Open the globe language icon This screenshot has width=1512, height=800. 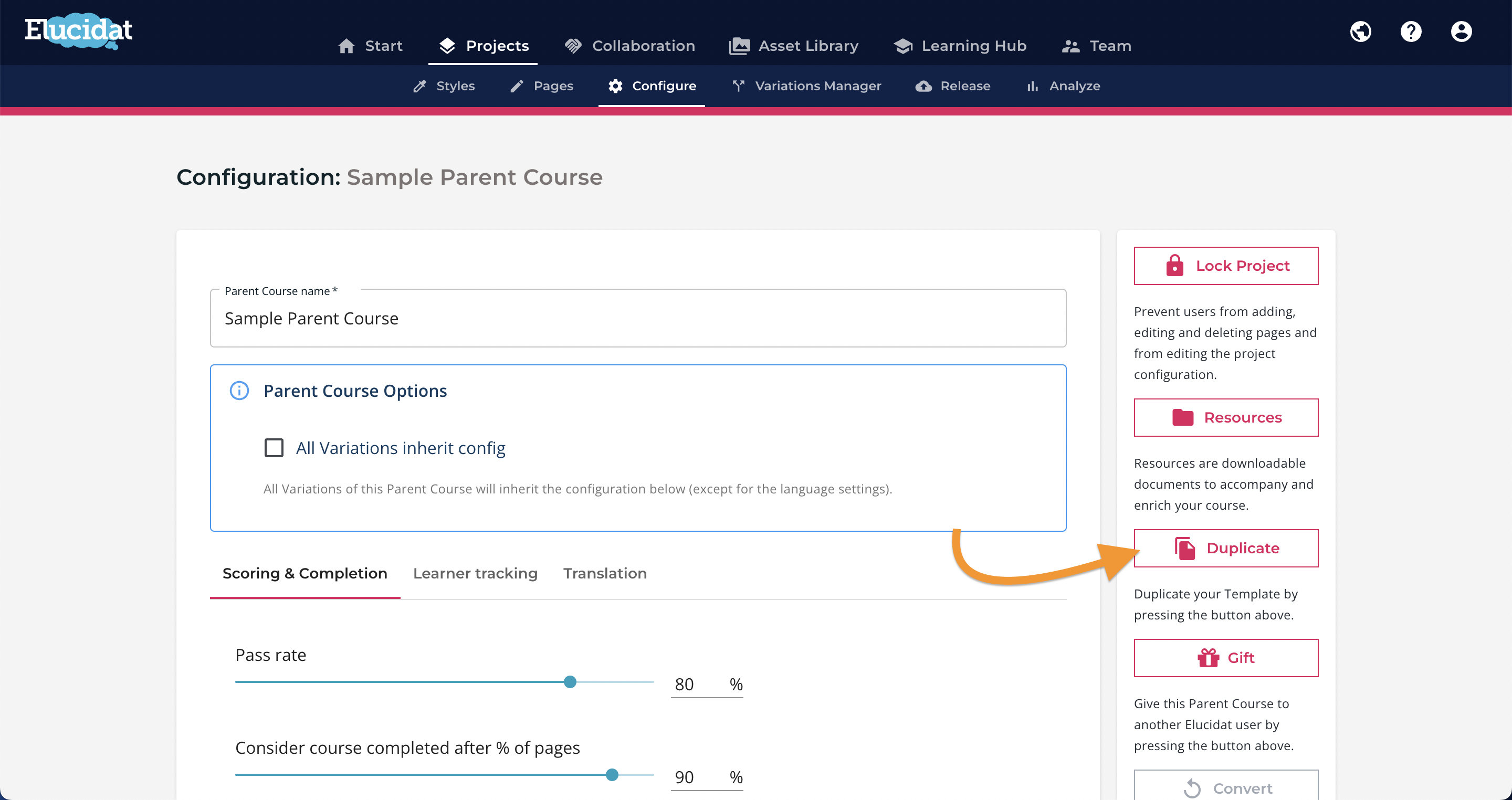1360,31
